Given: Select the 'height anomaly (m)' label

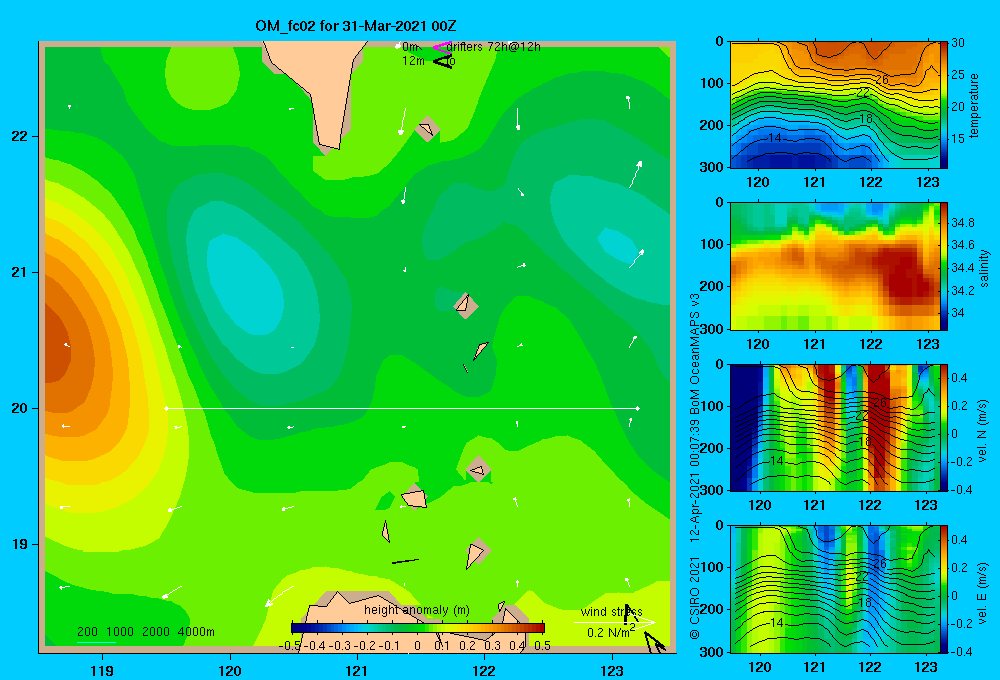Looking at the screenshot, I should (416, 610).
